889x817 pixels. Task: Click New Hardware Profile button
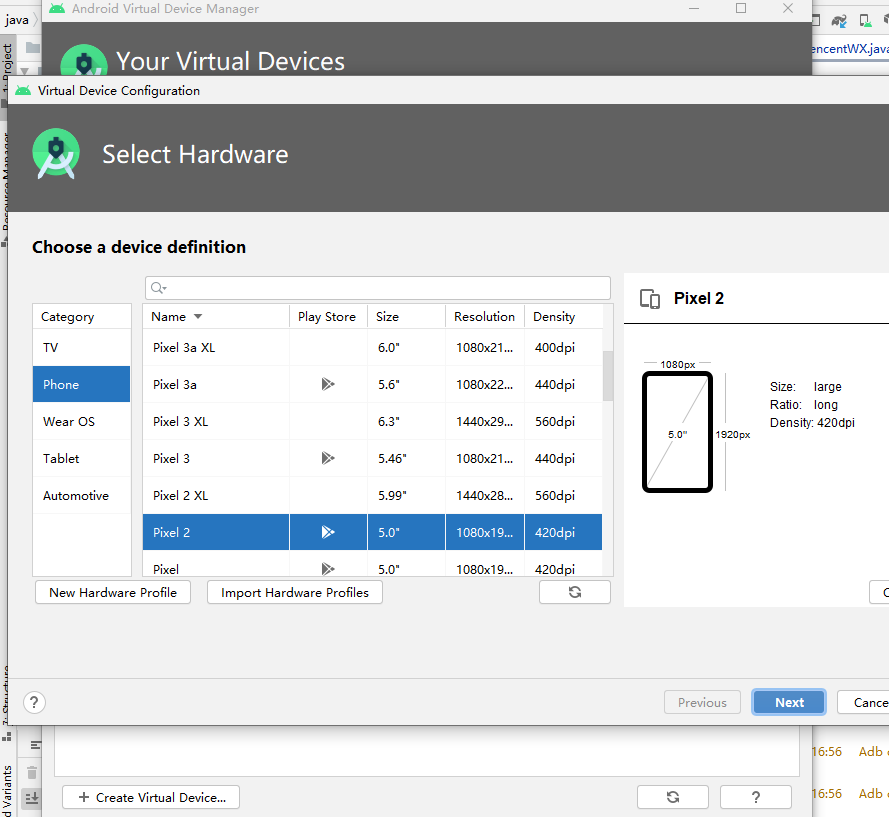[113, 592]
